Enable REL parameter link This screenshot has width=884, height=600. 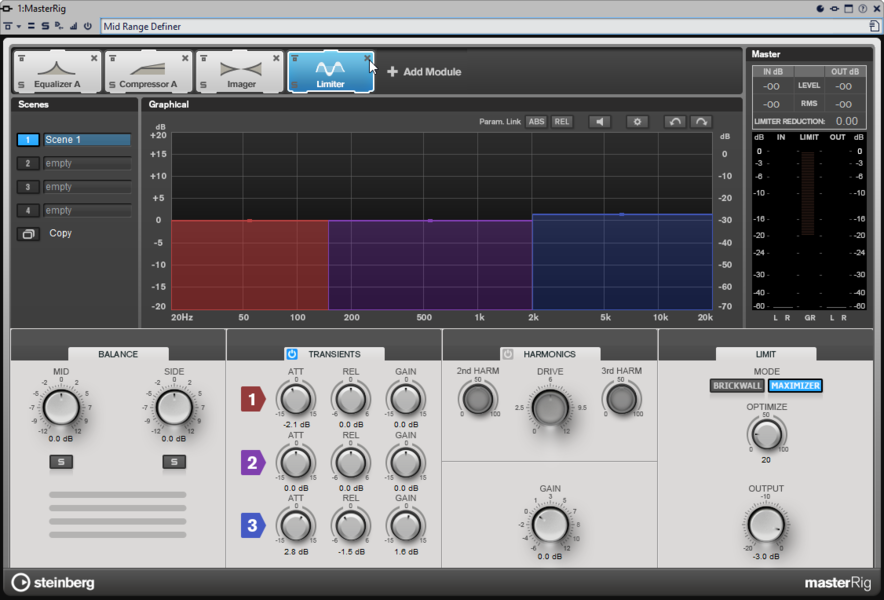(562, 122)
